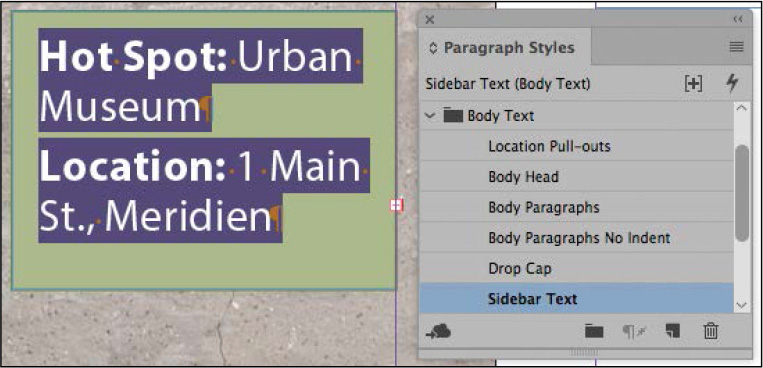763x368 pixels.
Task: Click the styles list scrollbar thumb
Action: (742, 193)
